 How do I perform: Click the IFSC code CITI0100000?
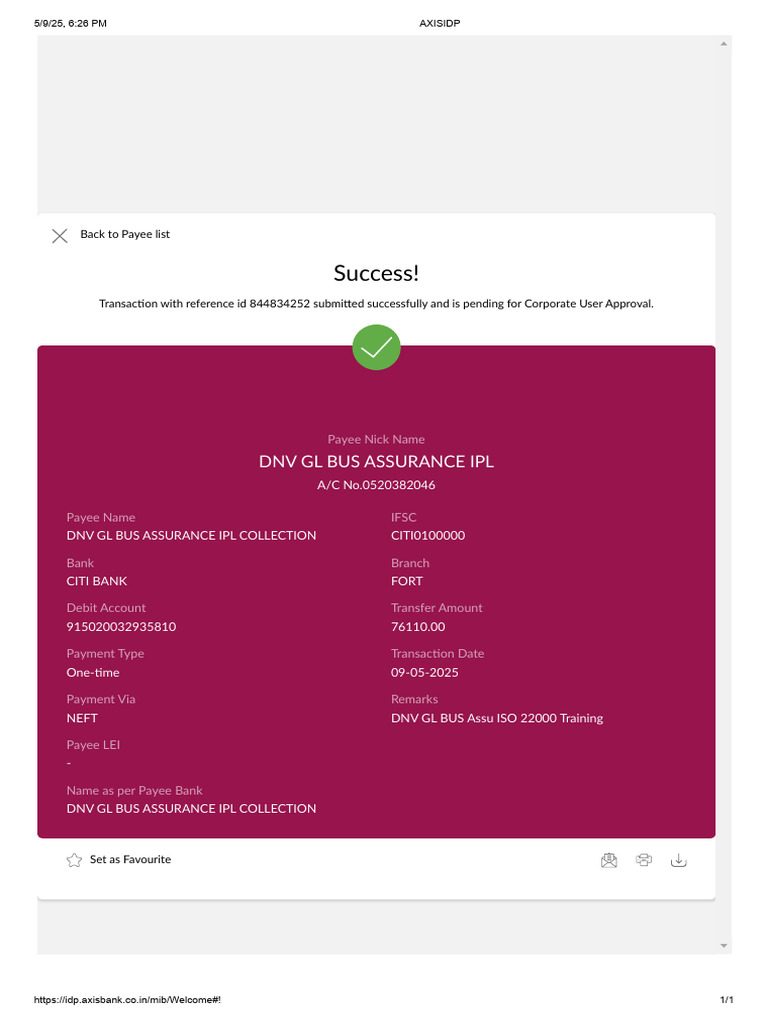point(428,535)
